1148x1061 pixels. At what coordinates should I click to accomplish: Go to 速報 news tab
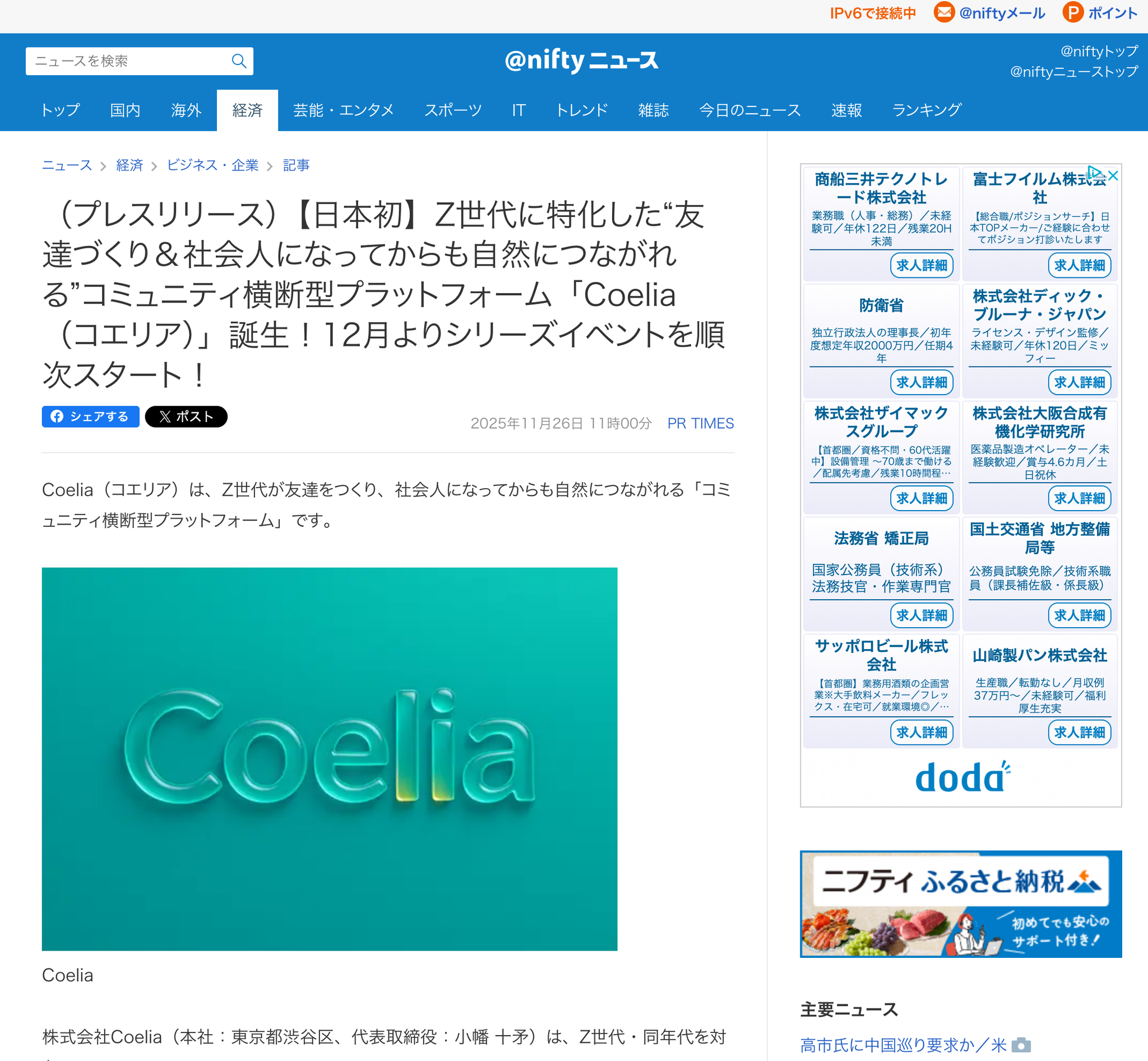point(846,110)
